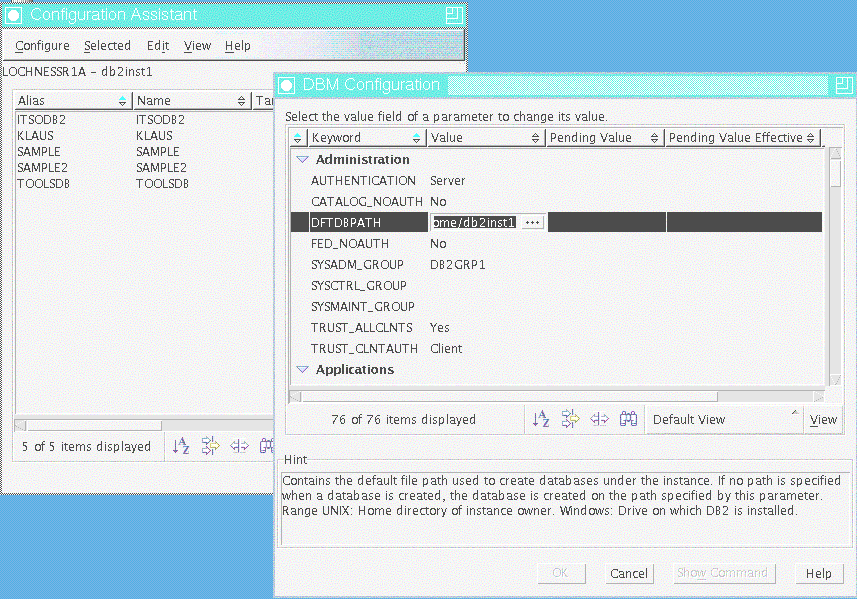Screen dimensions: 857x599
Task: Click the ellipsis browse button for DFTDBPATH
Action: coord(531,223)
